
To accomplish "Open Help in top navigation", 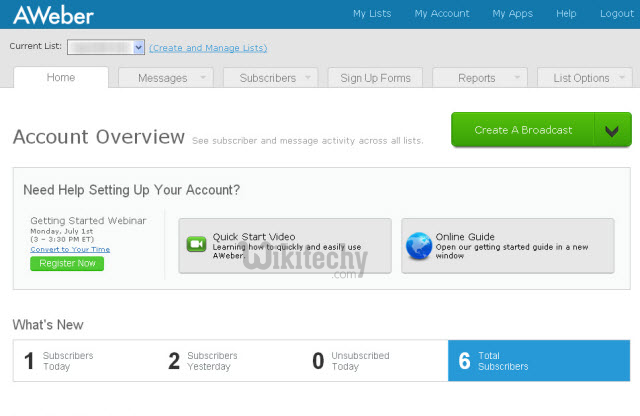I will (x=566, y=14).
